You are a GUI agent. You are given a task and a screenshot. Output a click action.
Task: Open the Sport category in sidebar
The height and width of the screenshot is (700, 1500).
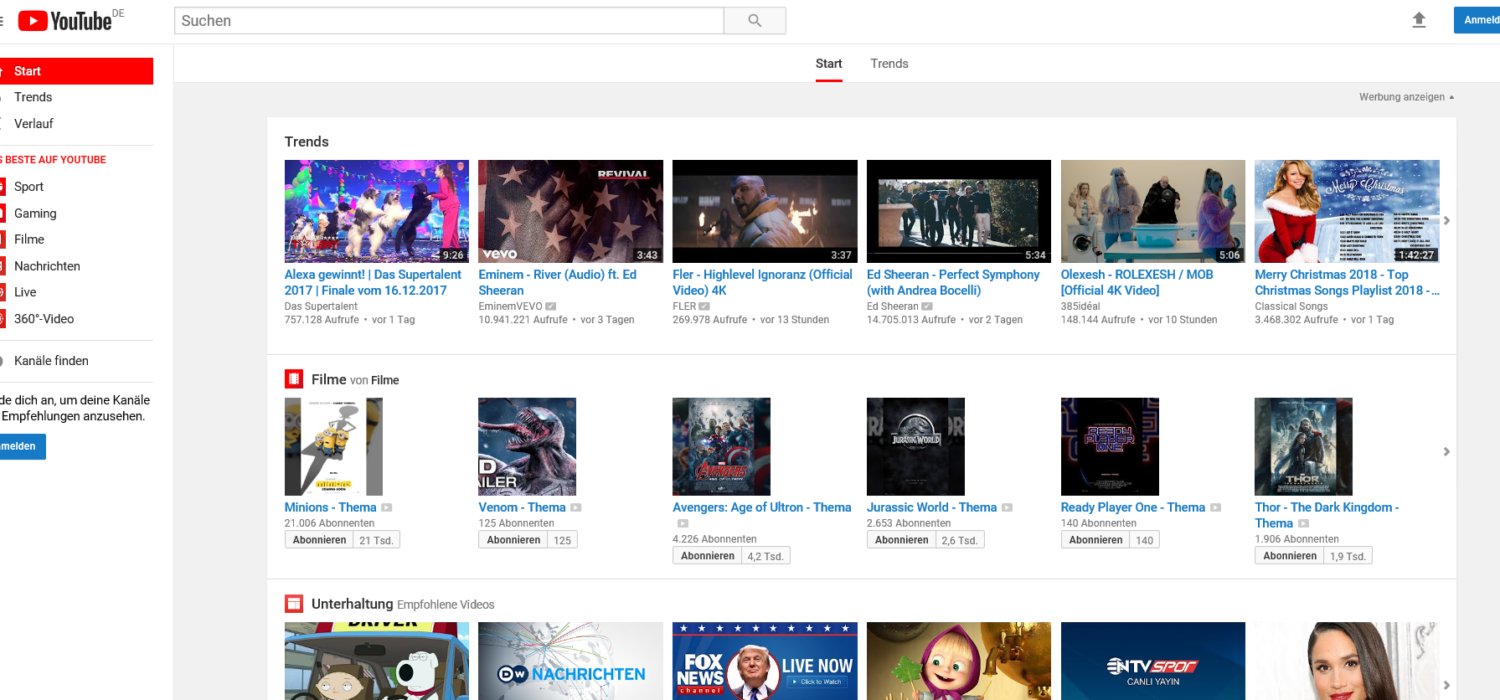click(29, 187)
